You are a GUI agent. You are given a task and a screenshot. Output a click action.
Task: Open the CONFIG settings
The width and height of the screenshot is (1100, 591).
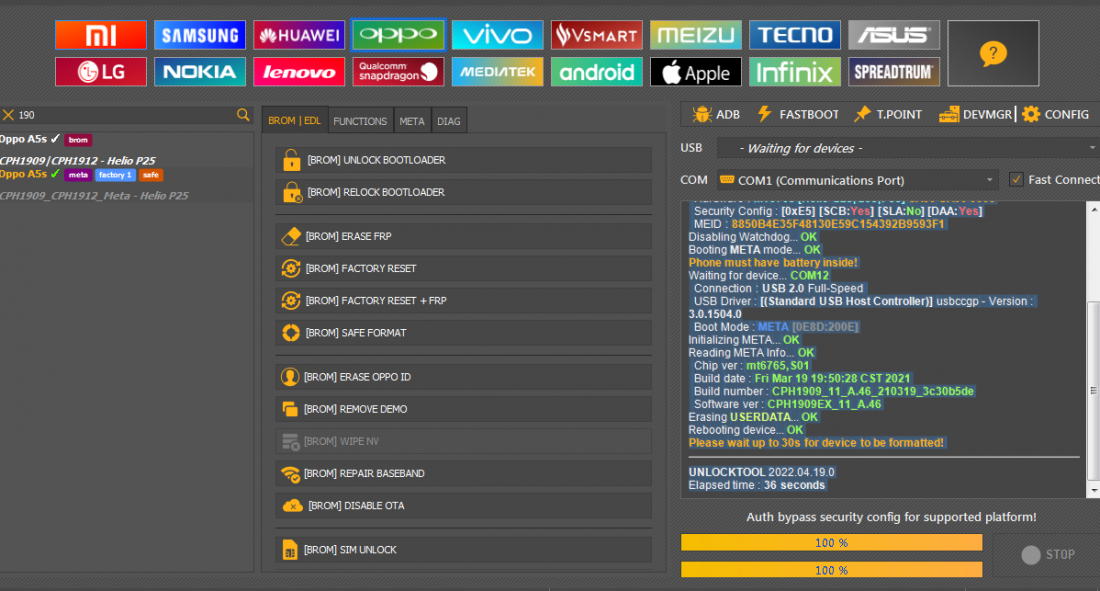[1056, 114]
